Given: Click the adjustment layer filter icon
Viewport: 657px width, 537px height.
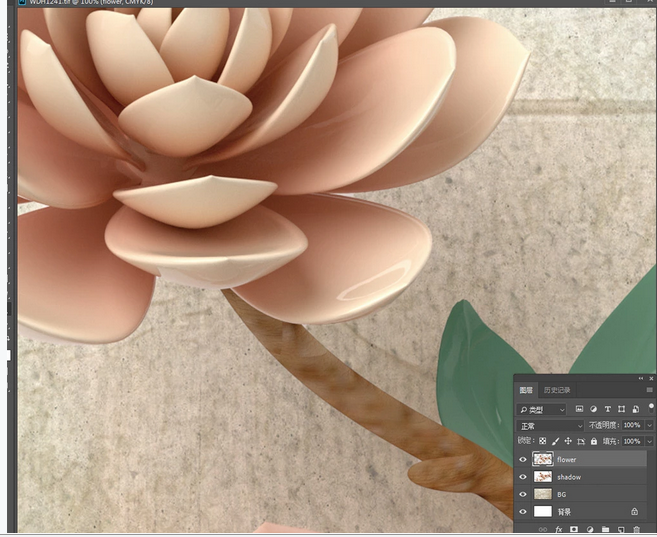Looking at the screenshot, I should click(x=593, y=409).
